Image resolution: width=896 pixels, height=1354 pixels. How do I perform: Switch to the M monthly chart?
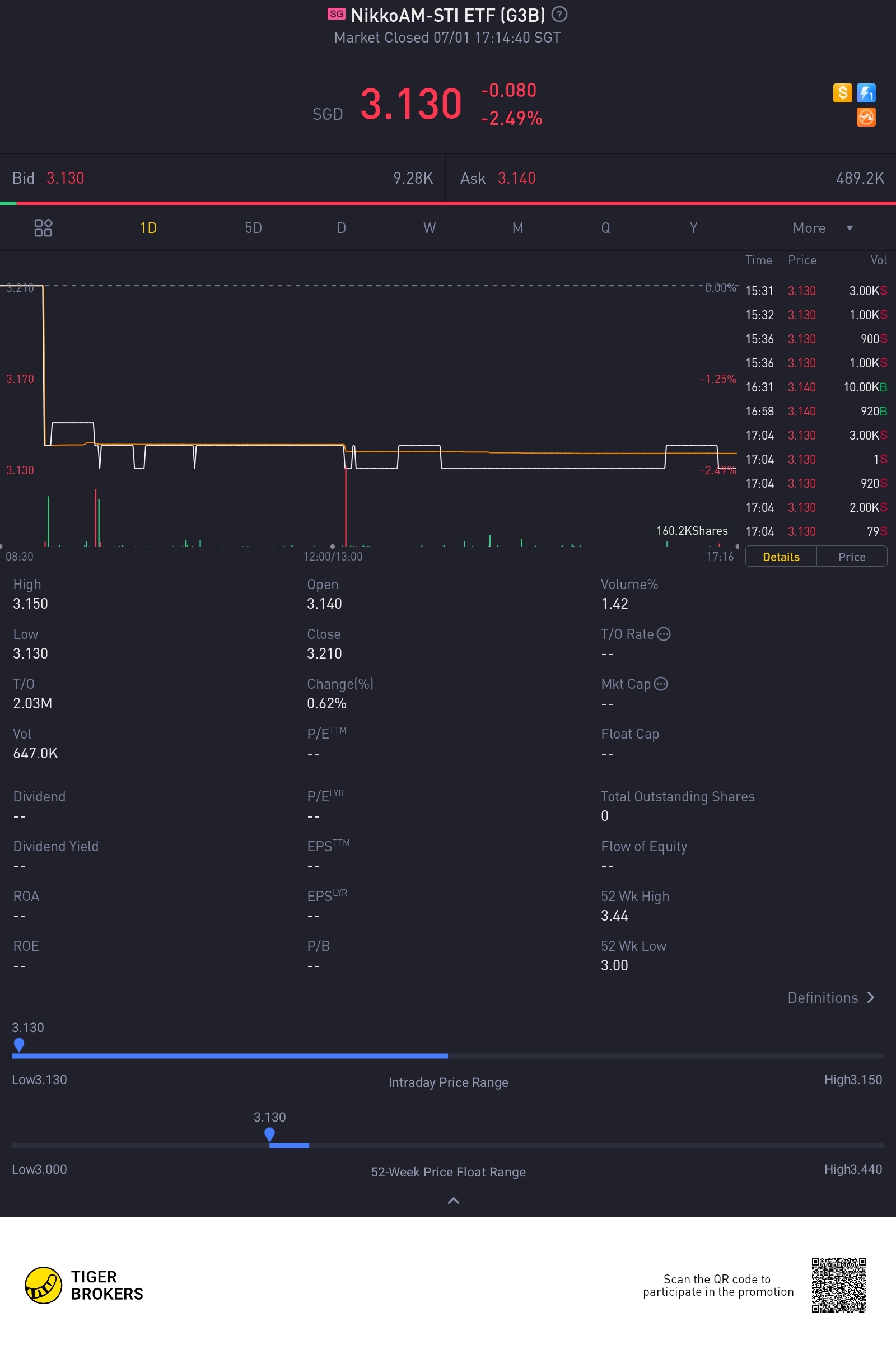click(x=517, y=228)
